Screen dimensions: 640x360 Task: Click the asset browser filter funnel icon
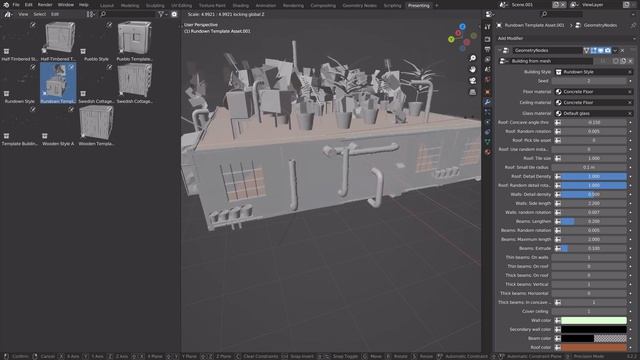pyautogui.click(x=161, y=14)
